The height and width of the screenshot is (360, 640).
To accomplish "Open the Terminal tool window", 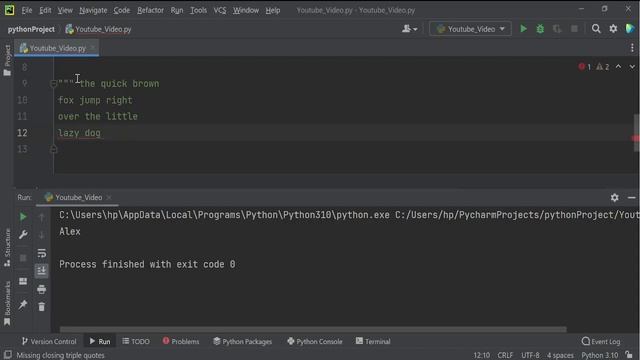I will 373,341.
